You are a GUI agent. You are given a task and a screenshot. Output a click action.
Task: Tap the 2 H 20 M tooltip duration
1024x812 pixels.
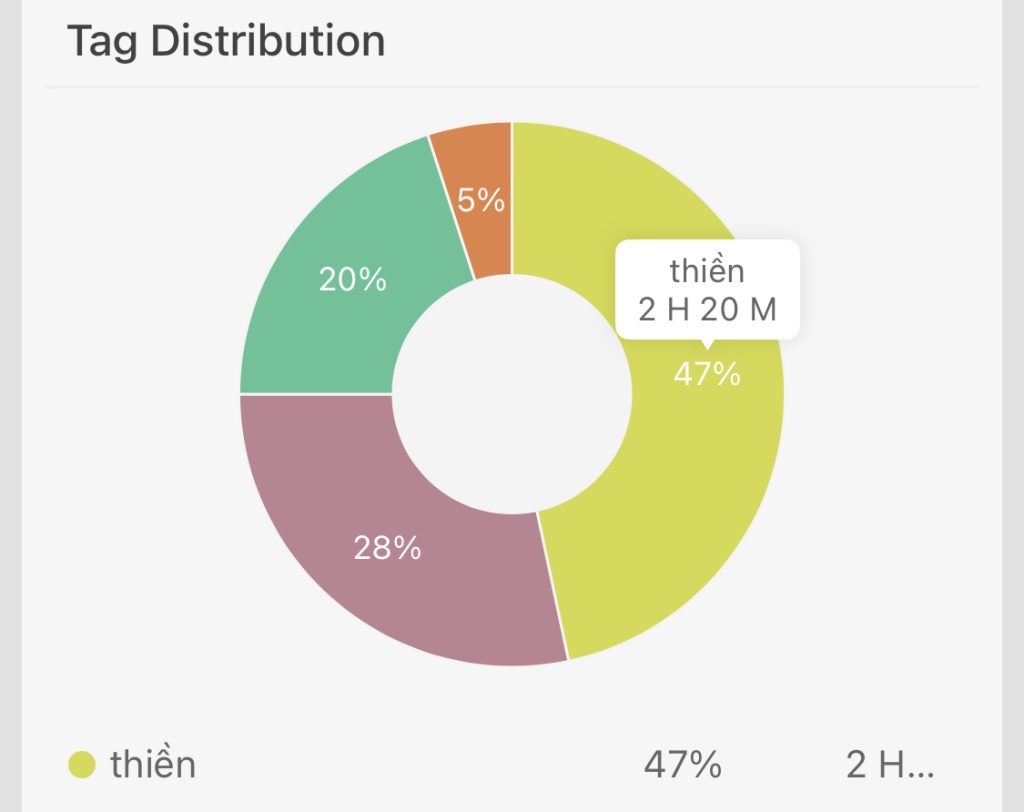[x=707, y=309]
